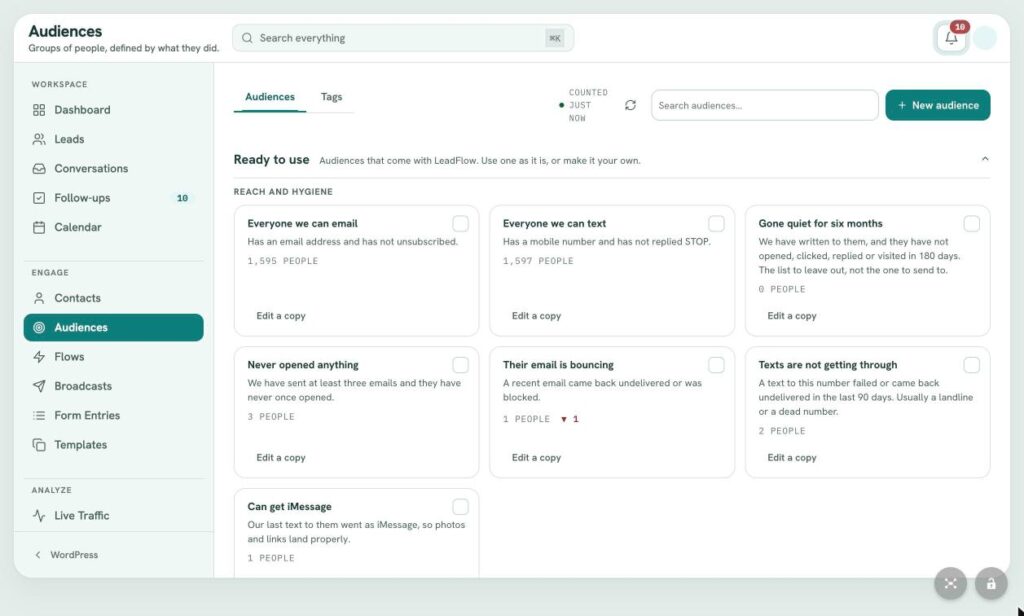Focus the 'Search everything' field

[x=403, y=38]
